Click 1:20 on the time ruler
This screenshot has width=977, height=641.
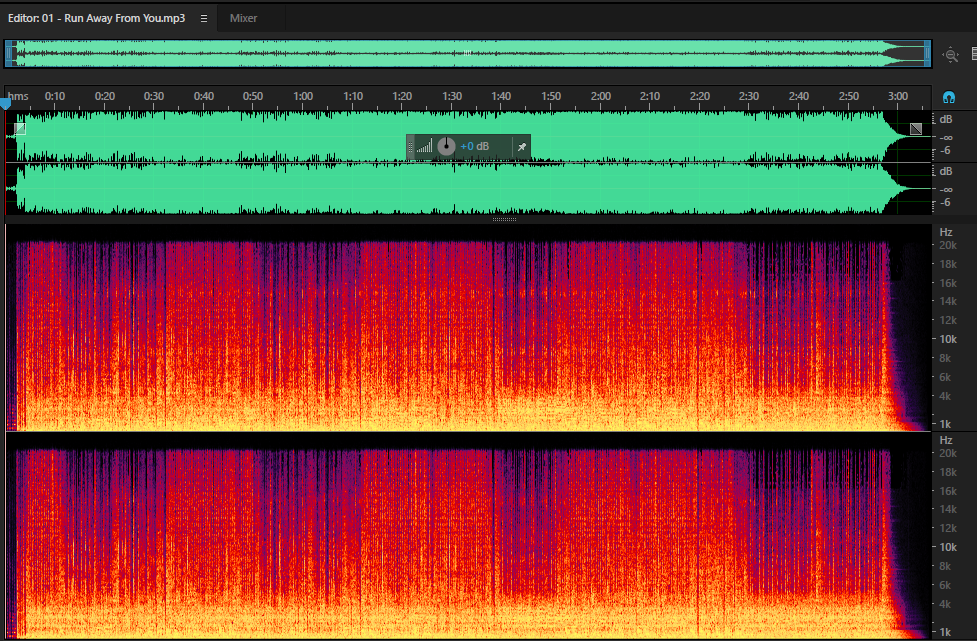402,96
